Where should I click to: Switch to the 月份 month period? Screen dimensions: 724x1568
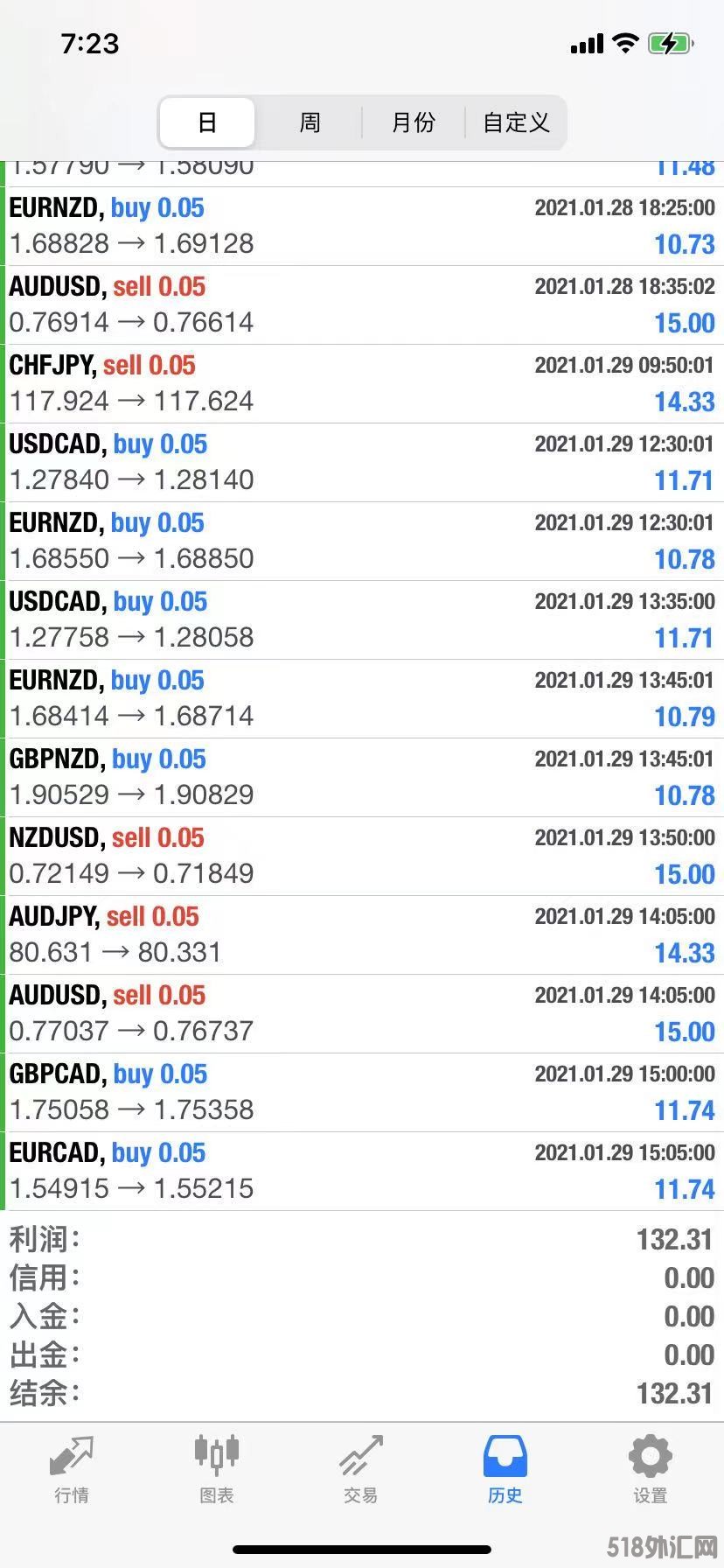pyautogui.click(x=413, y=122)
